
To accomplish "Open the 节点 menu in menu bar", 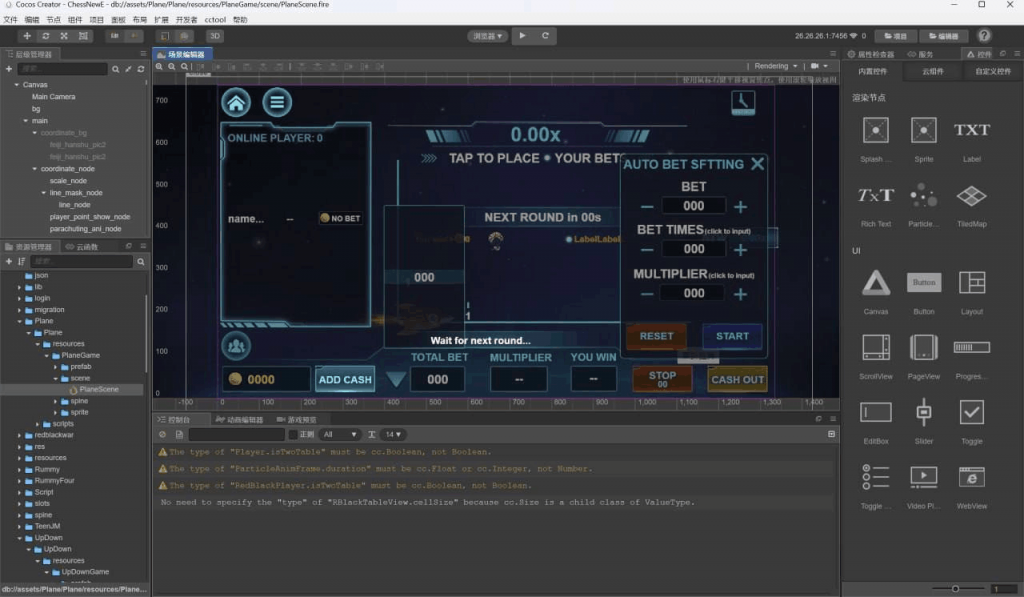I will coord(53,19).
